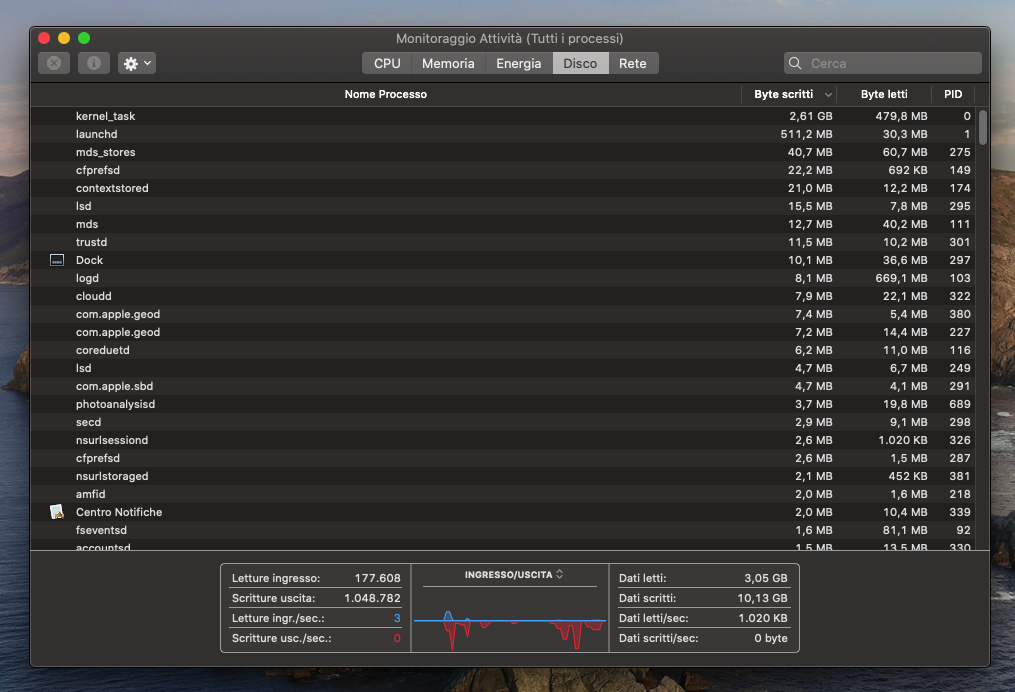Select the trustd process row
The width and height of the screenshot is (1015, 692).
(502, 242)
